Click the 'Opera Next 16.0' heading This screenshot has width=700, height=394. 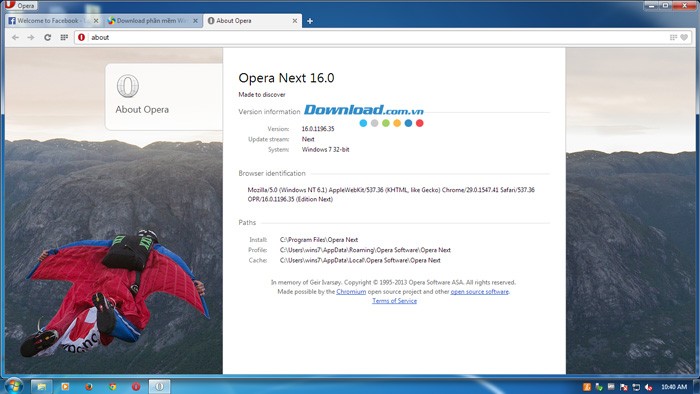[x=286, y=78]
